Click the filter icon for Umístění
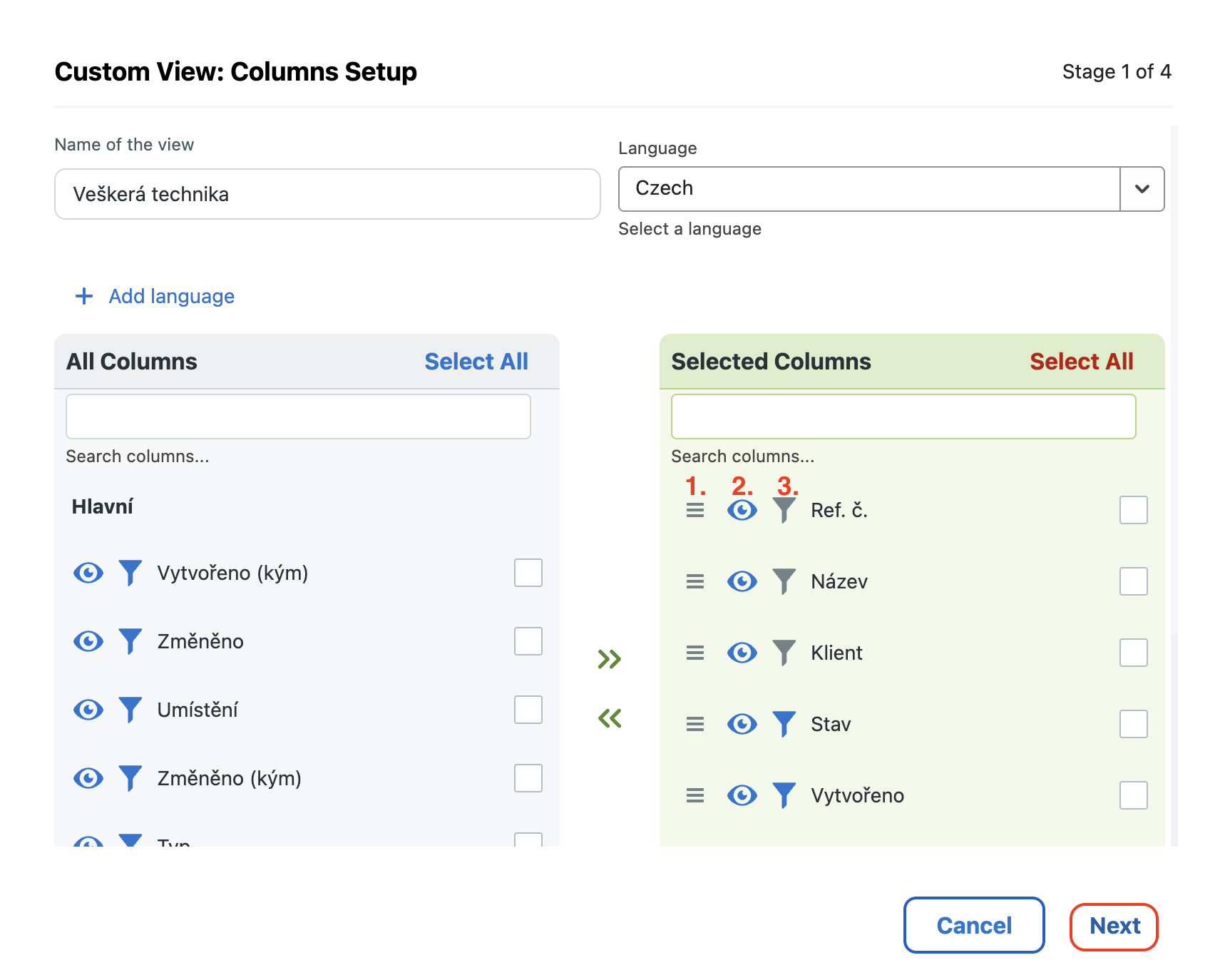The width and height of the screenshot is (1225, 980). click(130, 710)
